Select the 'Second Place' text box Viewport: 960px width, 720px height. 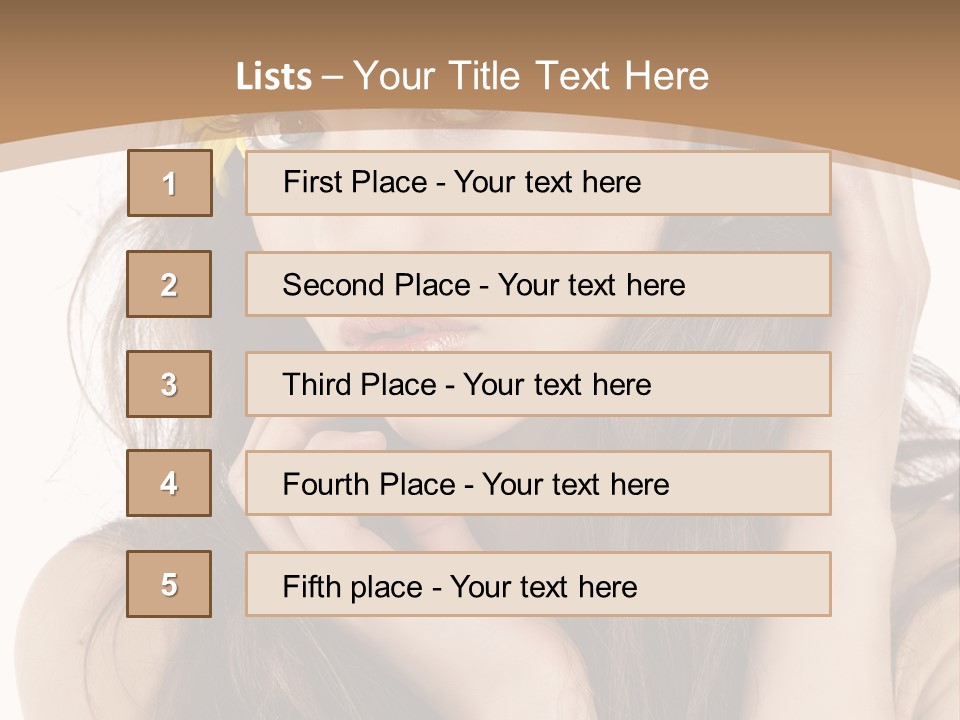538,284
